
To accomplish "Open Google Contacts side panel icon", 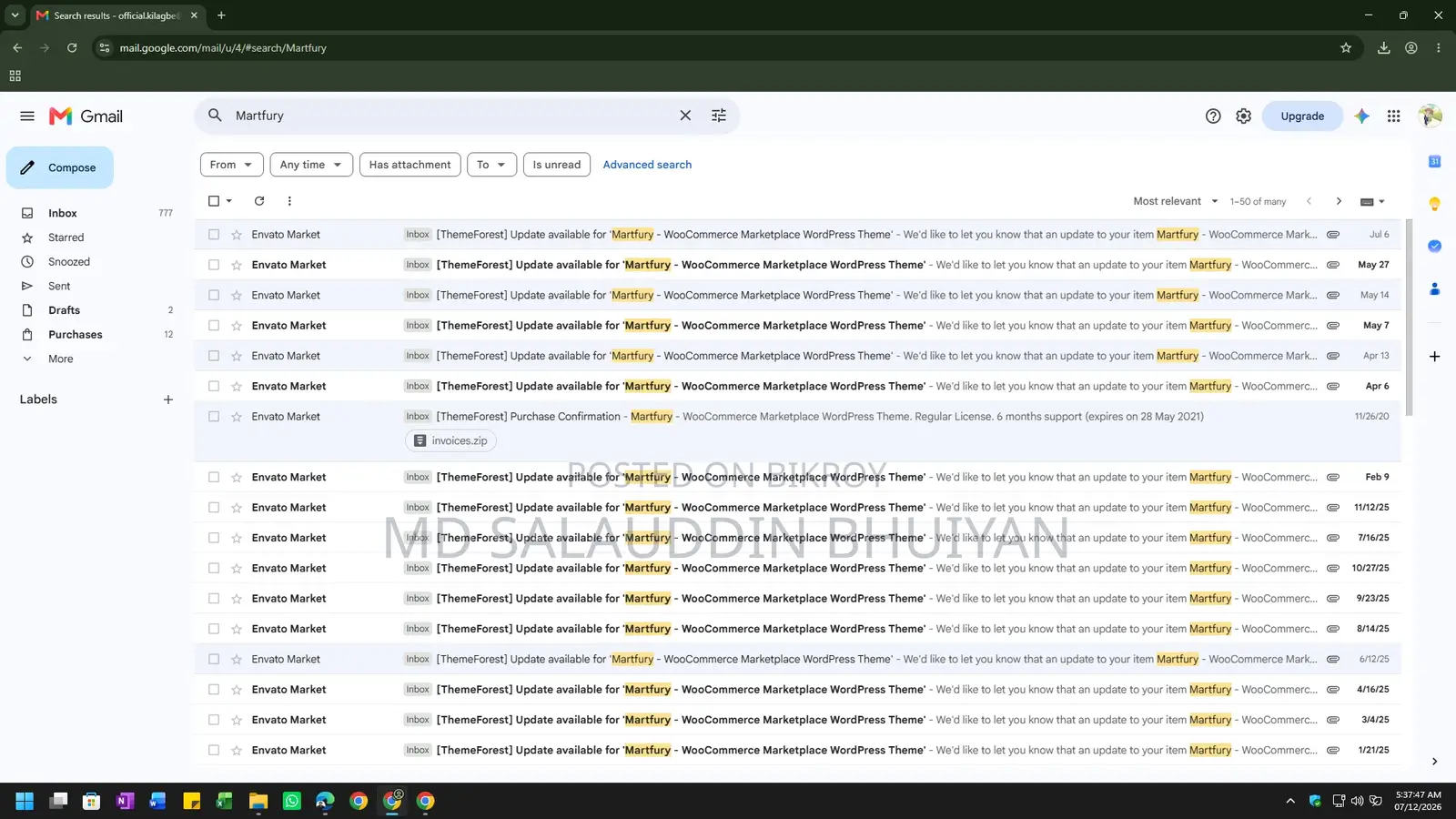I will pyautogui.click(x=1434, y=288).
